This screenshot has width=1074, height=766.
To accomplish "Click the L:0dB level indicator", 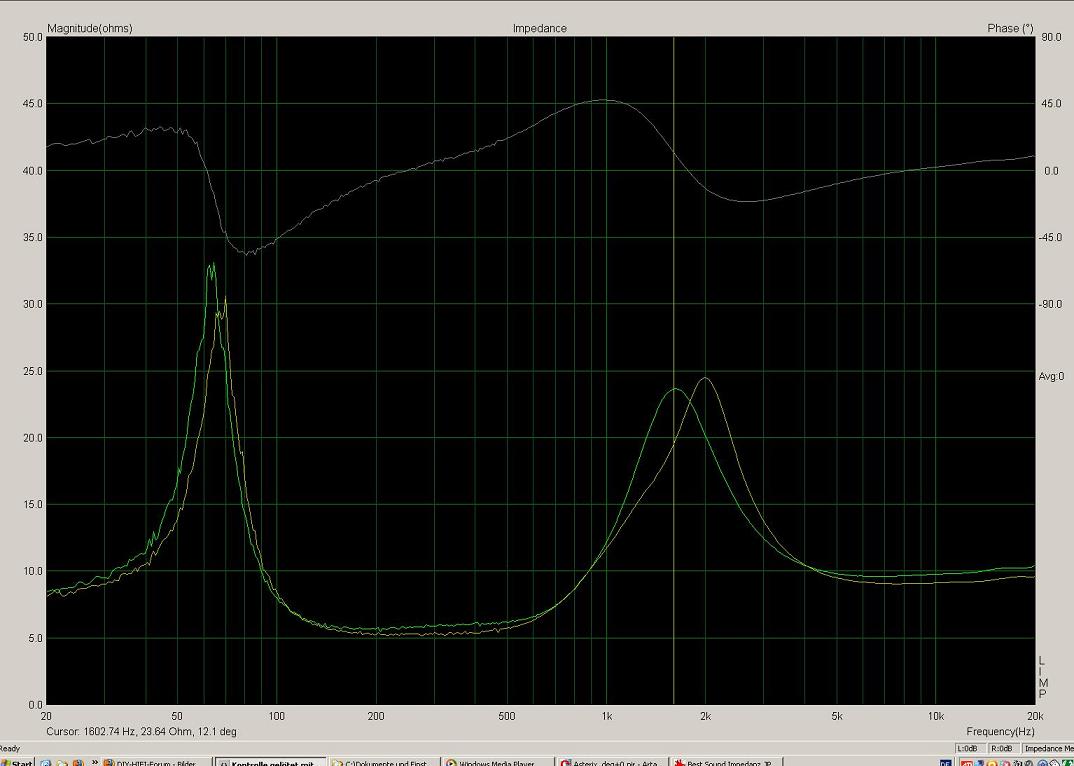I will click(x=968, y=748).
